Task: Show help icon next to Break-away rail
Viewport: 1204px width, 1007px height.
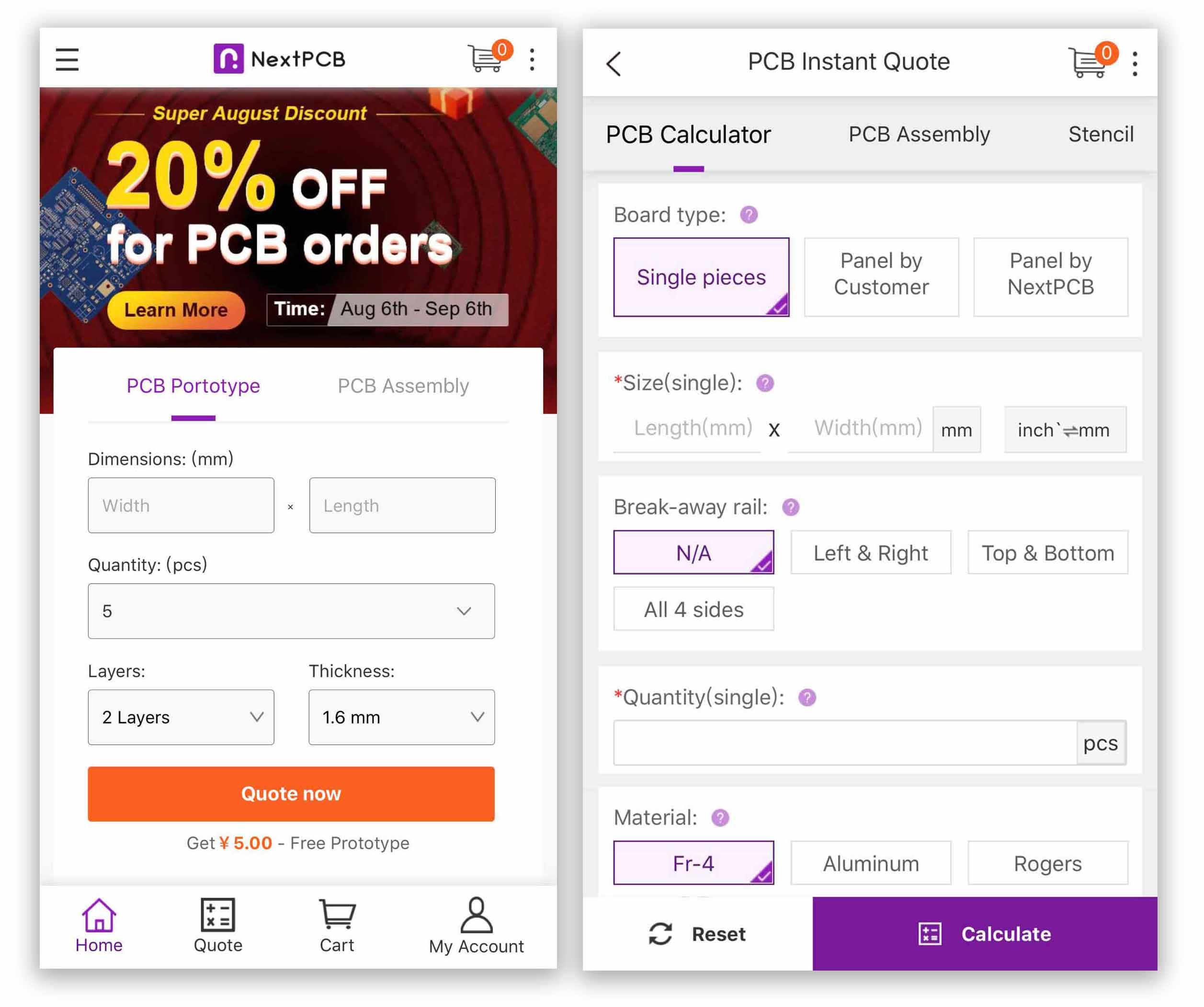Action: pos(791,507)
